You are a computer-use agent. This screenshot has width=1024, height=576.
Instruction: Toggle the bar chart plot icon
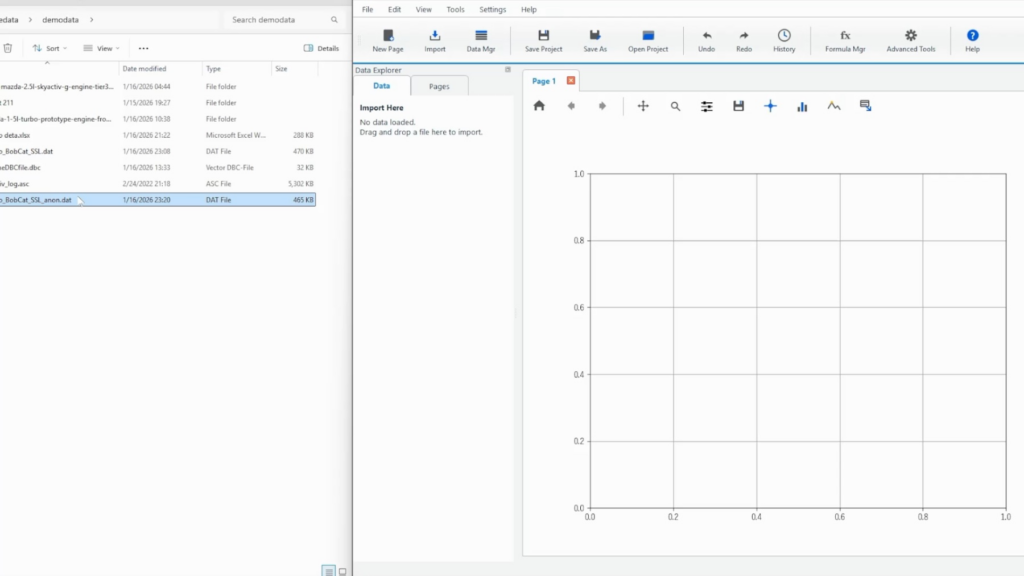click(802, 106)
